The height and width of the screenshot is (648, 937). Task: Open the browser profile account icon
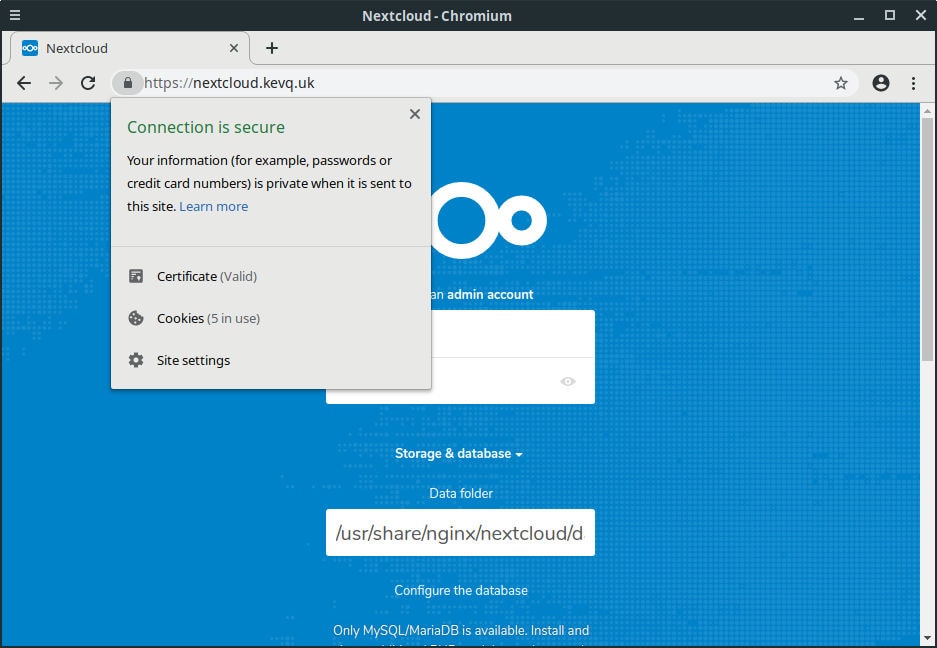[881, 83]
